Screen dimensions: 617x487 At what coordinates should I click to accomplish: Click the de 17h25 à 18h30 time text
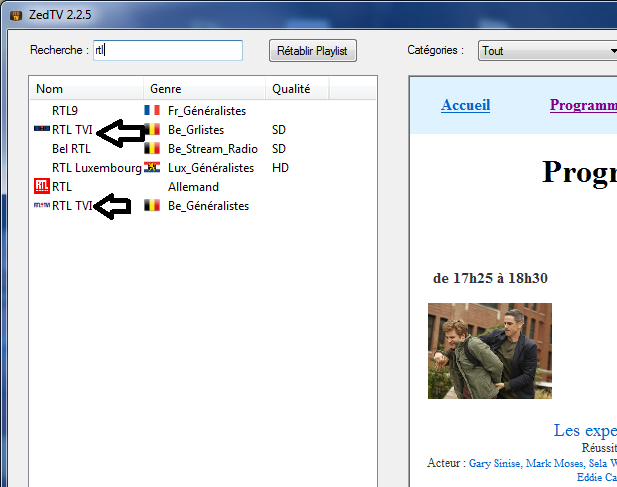(490, 278)
